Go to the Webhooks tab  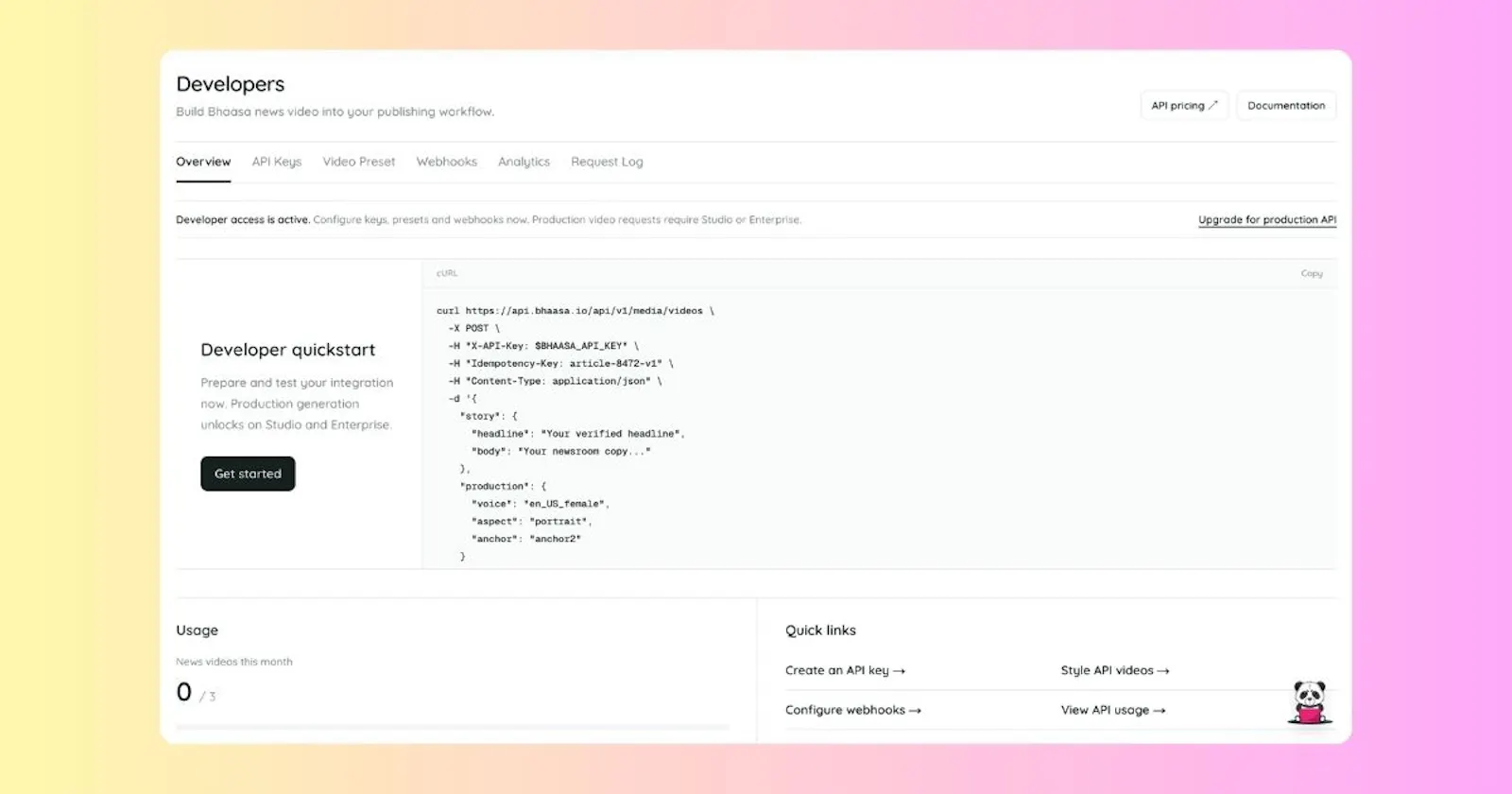pyautogui.click(x=447, y=162)
